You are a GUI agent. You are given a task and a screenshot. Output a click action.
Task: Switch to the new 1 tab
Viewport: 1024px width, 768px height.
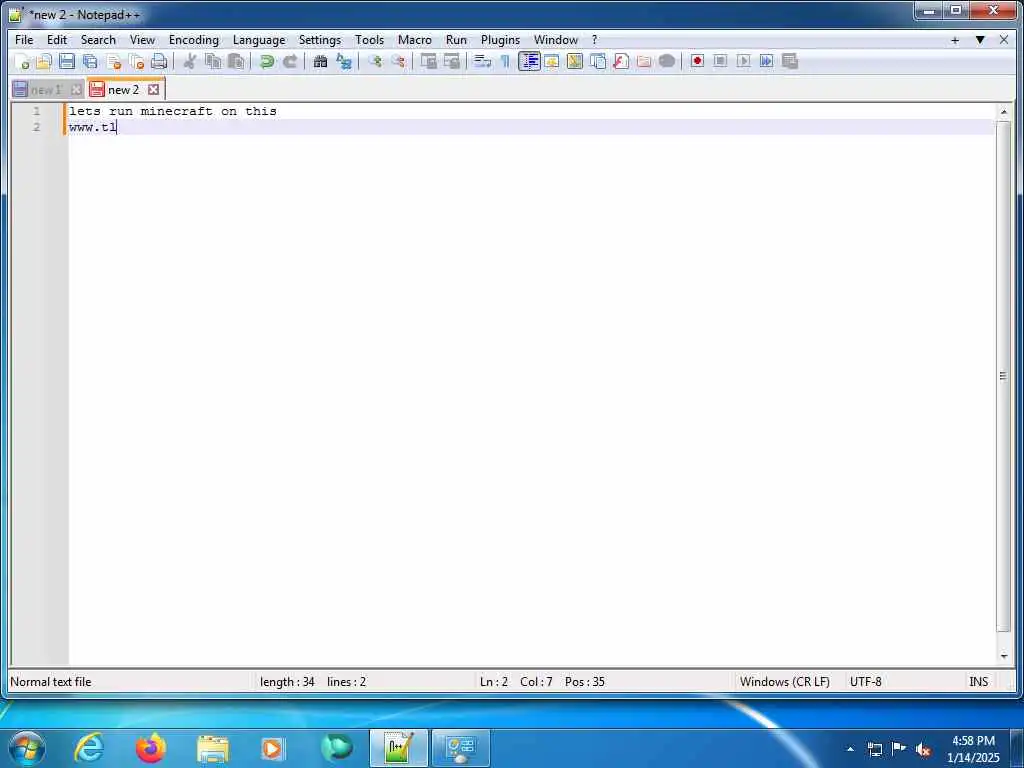(46, 89)
